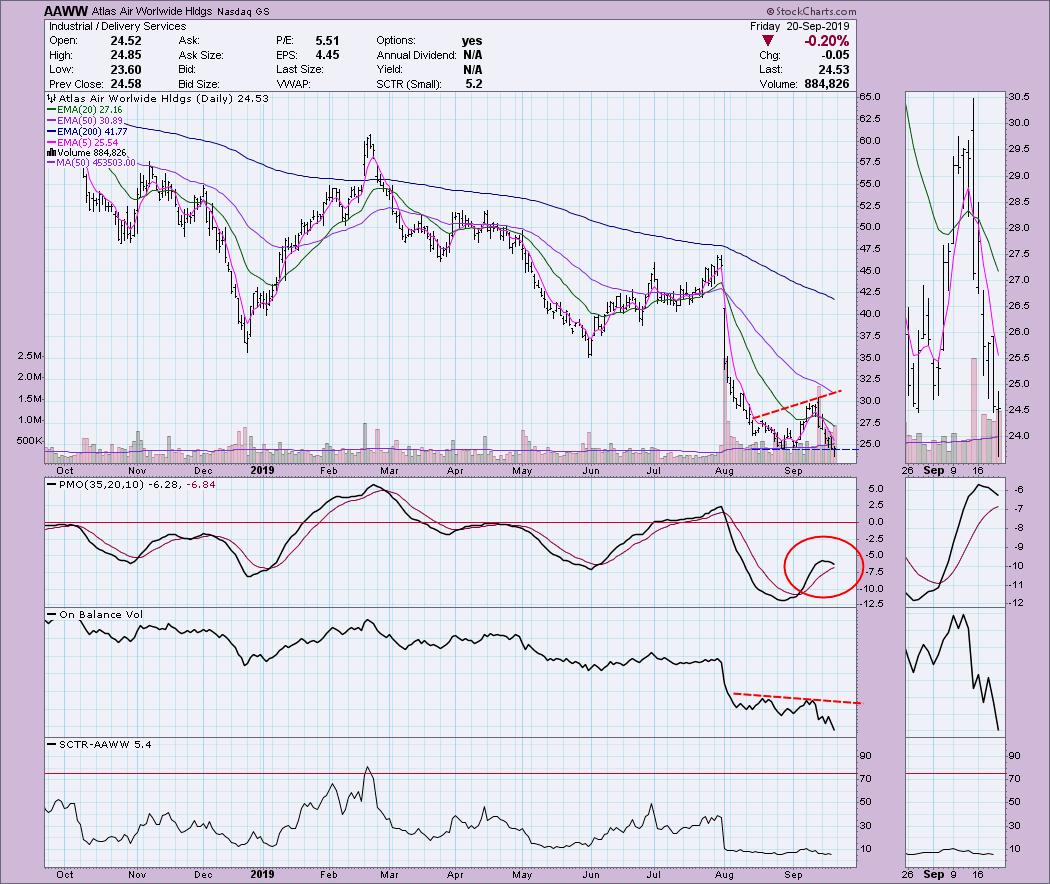Click the EMA(20) 27.16 legend entry
The width and height of the screenshot is (1050, 884).
coord(84,110)
